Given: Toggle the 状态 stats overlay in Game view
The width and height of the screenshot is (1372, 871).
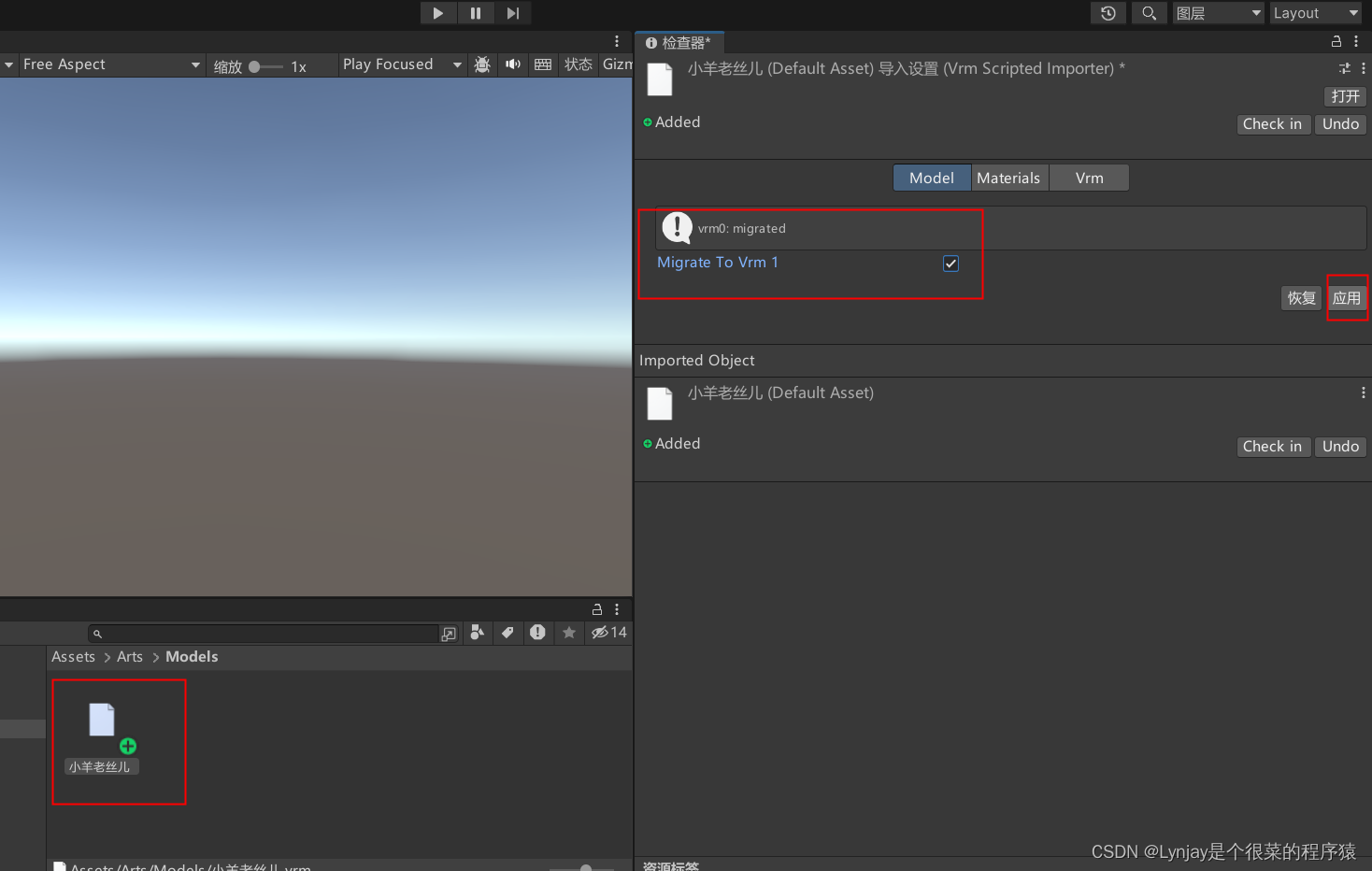Looking at the screenshot, I should 579,64.
